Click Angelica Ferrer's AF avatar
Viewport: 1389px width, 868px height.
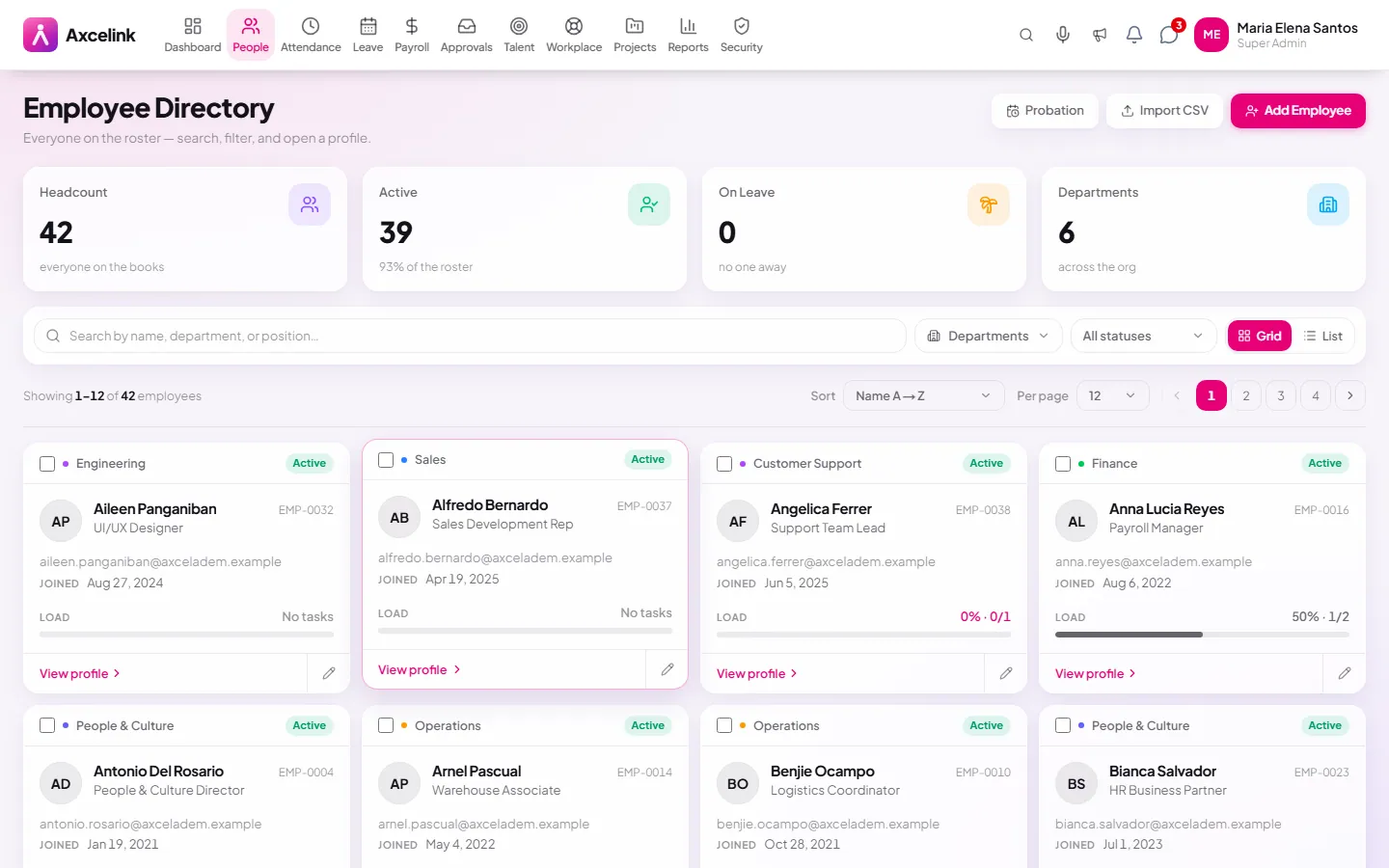click(738, 522)
